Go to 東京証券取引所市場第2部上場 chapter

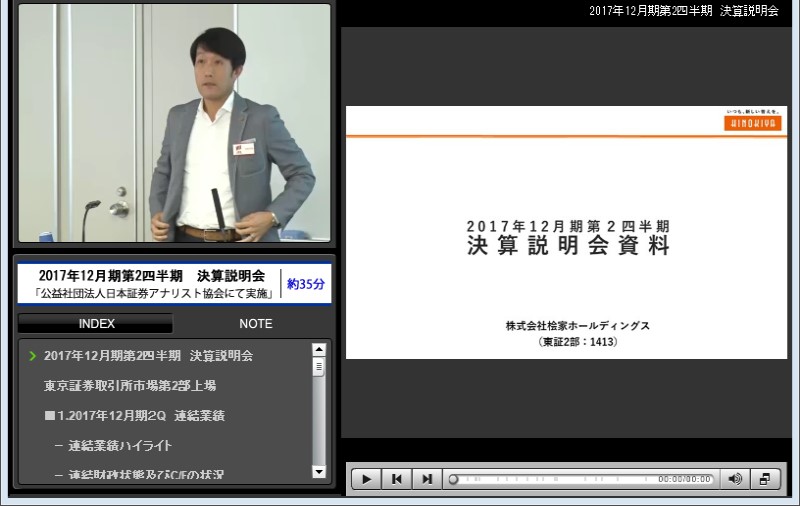point(130,385)
